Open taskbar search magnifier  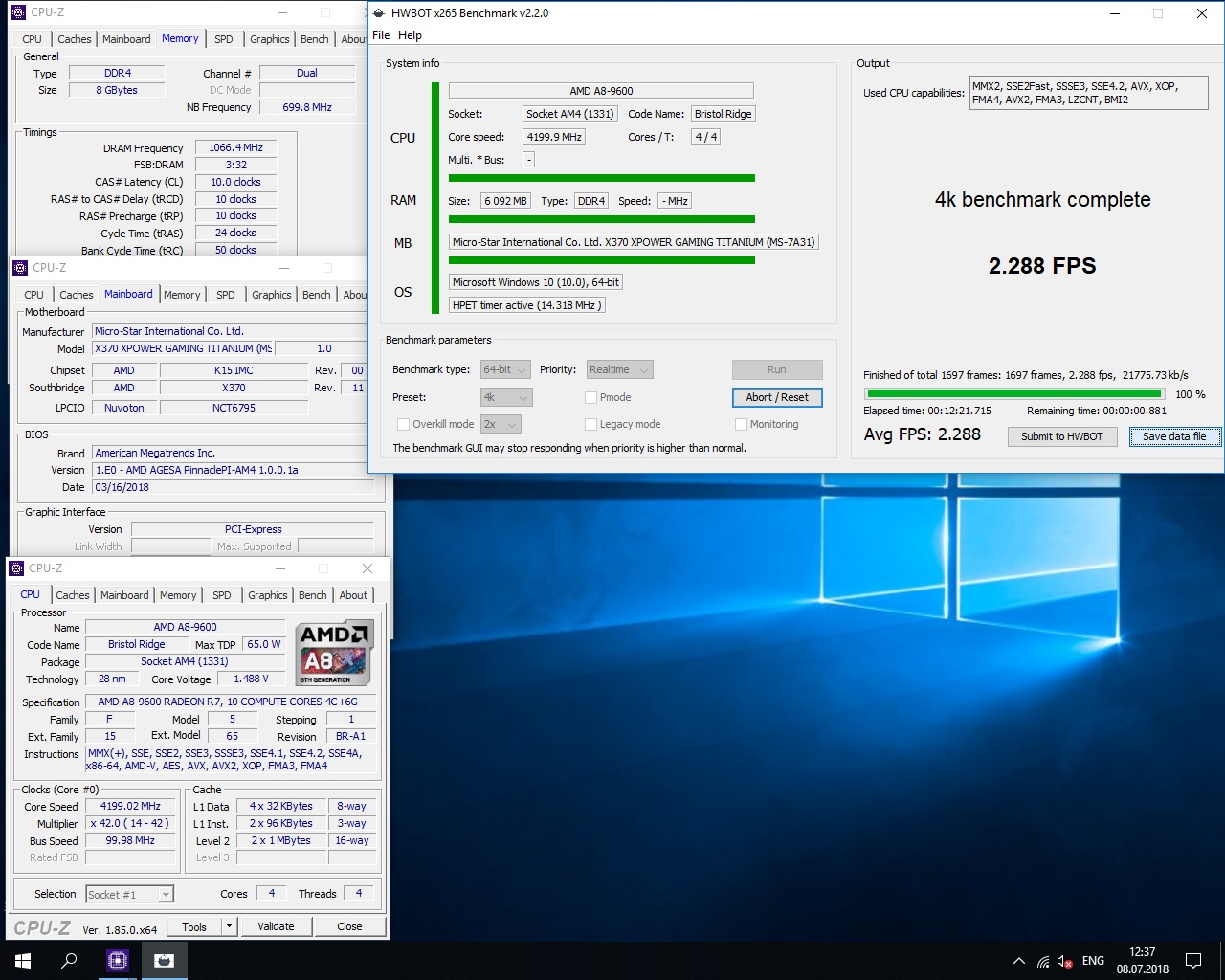click(69, 960)
